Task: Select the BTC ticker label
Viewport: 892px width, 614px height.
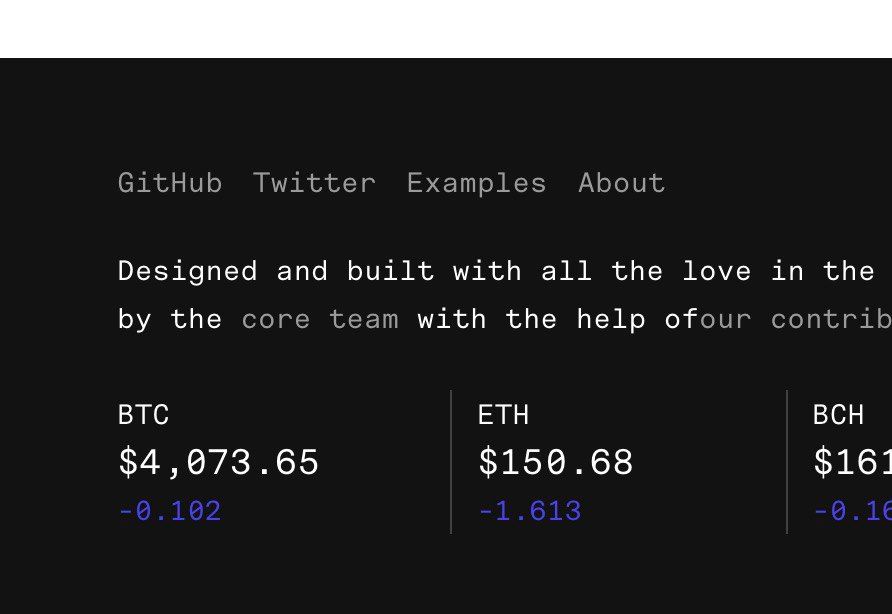Action: [143, 415]
